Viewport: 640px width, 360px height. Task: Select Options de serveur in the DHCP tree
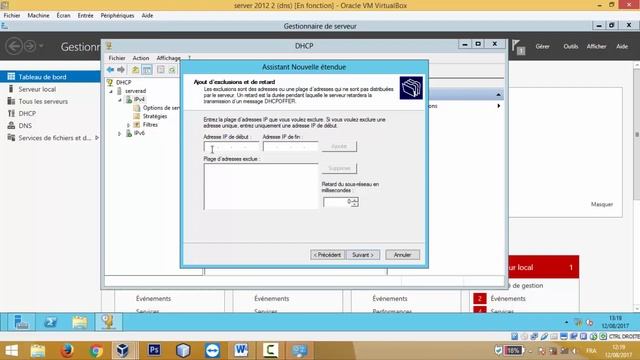pyautogui.click(x=161, y=108)
